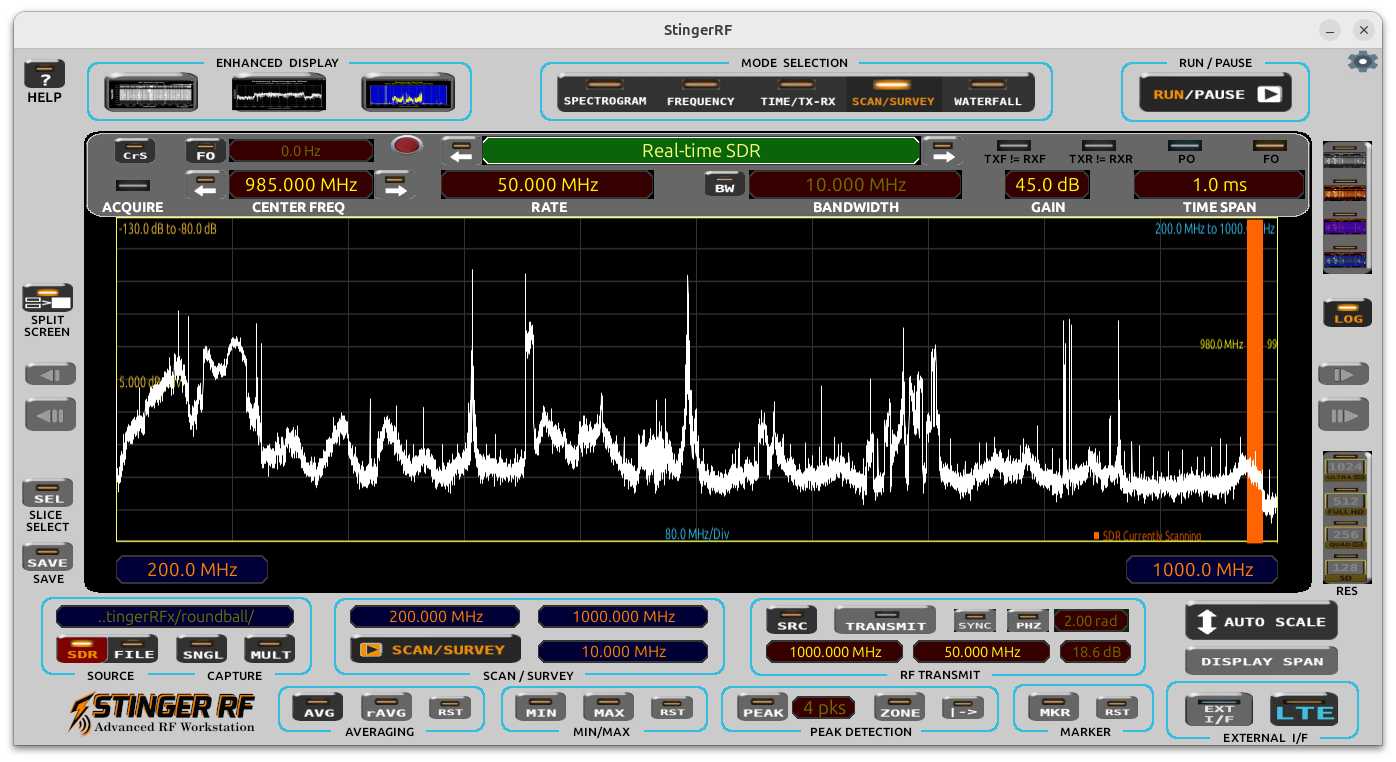1396x762 pixels.
Task: Click the single left step-back button
Action: [x=50, y=375]
